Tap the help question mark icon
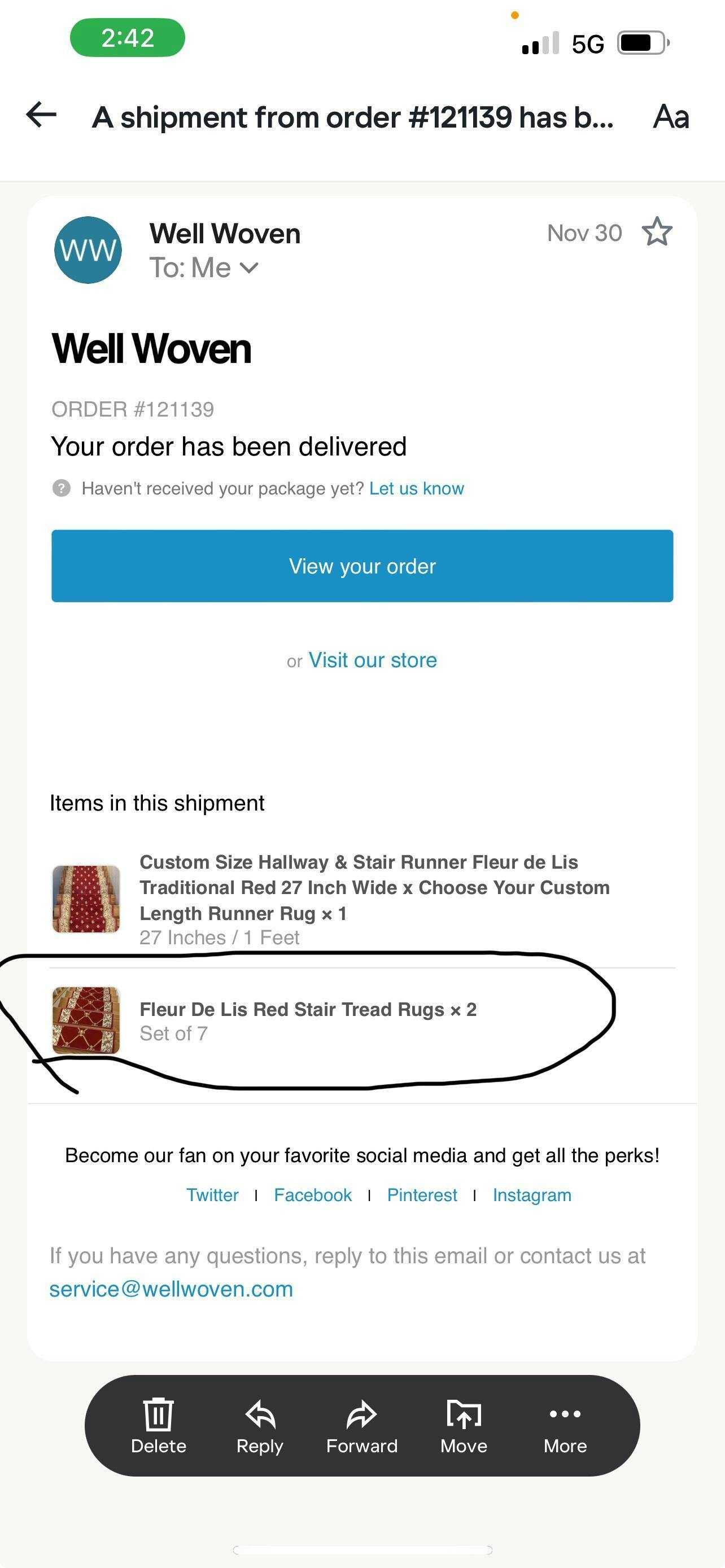Image resolution: width=725 pixels, height=1568 pixels. (62, 488)
